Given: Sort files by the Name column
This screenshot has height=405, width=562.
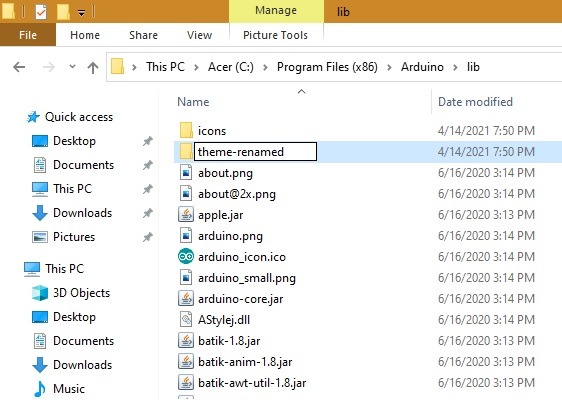Looking at the screenshot, I should (193, 102).
